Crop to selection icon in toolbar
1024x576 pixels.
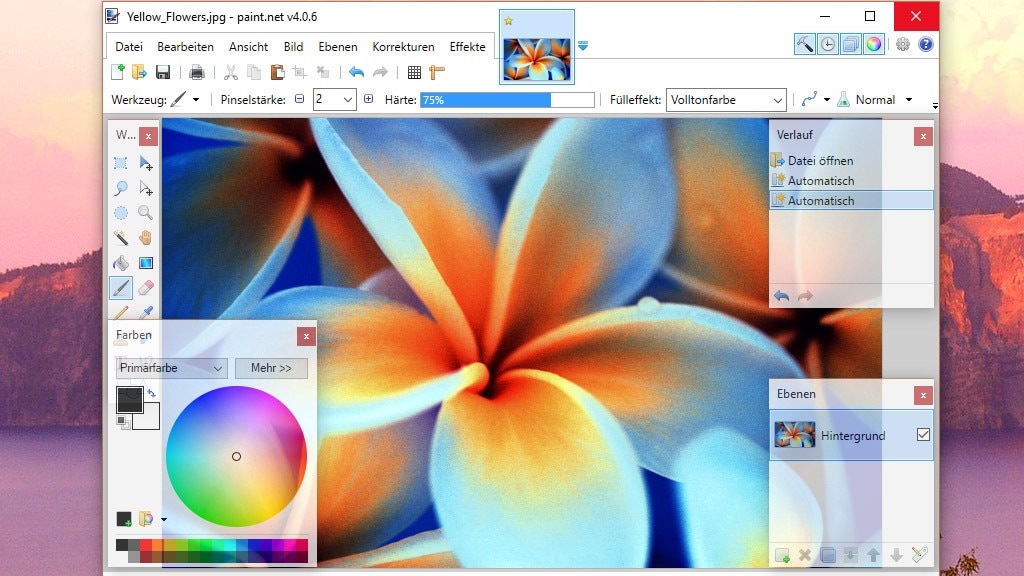(x=300, y=72)
